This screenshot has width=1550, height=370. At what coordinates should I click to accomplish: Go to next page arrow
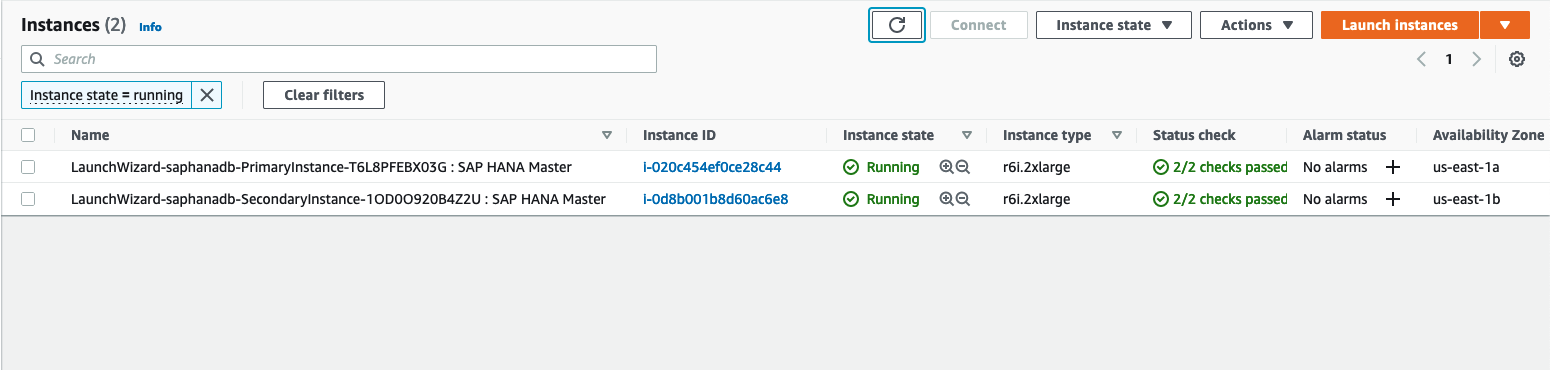pos(1477,59)
